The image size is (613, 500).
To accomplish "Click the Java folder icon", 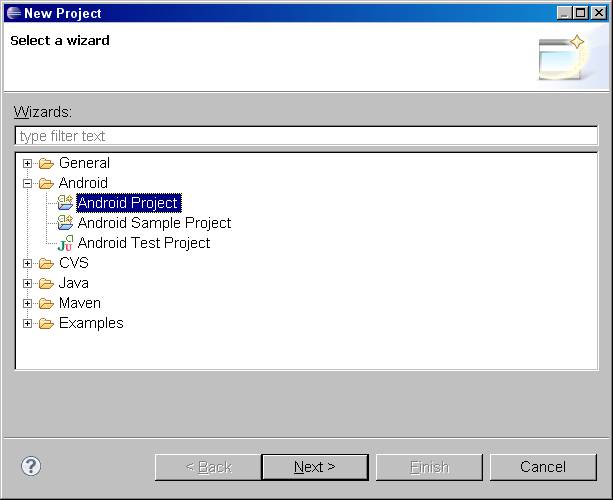I will [x=46, y=283].
